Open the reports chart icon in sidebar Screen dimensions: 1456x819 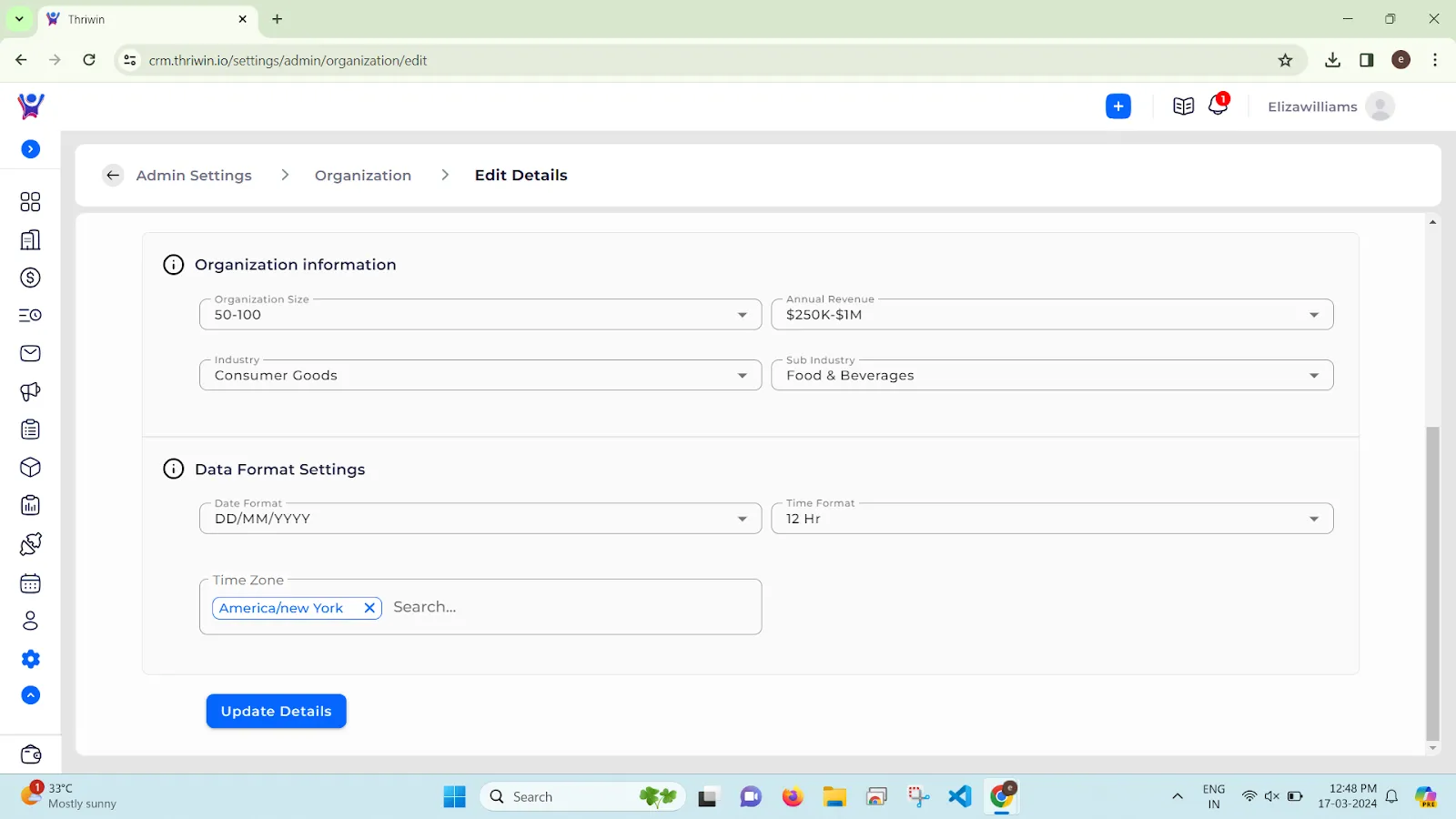(30, 506)
